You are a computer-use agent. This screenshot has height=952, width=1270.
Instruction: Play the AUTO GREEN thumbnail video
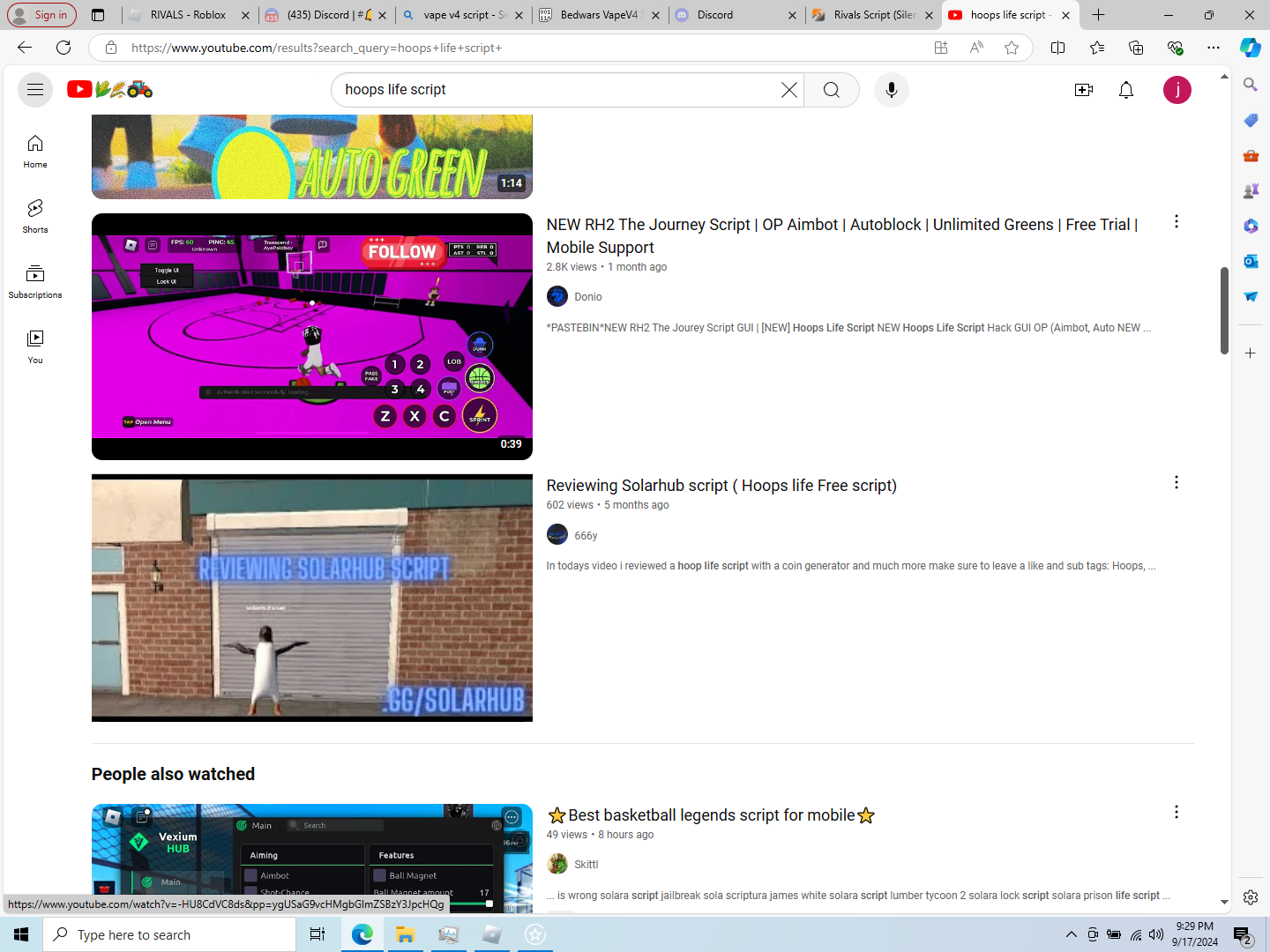[x=312, y=157]
